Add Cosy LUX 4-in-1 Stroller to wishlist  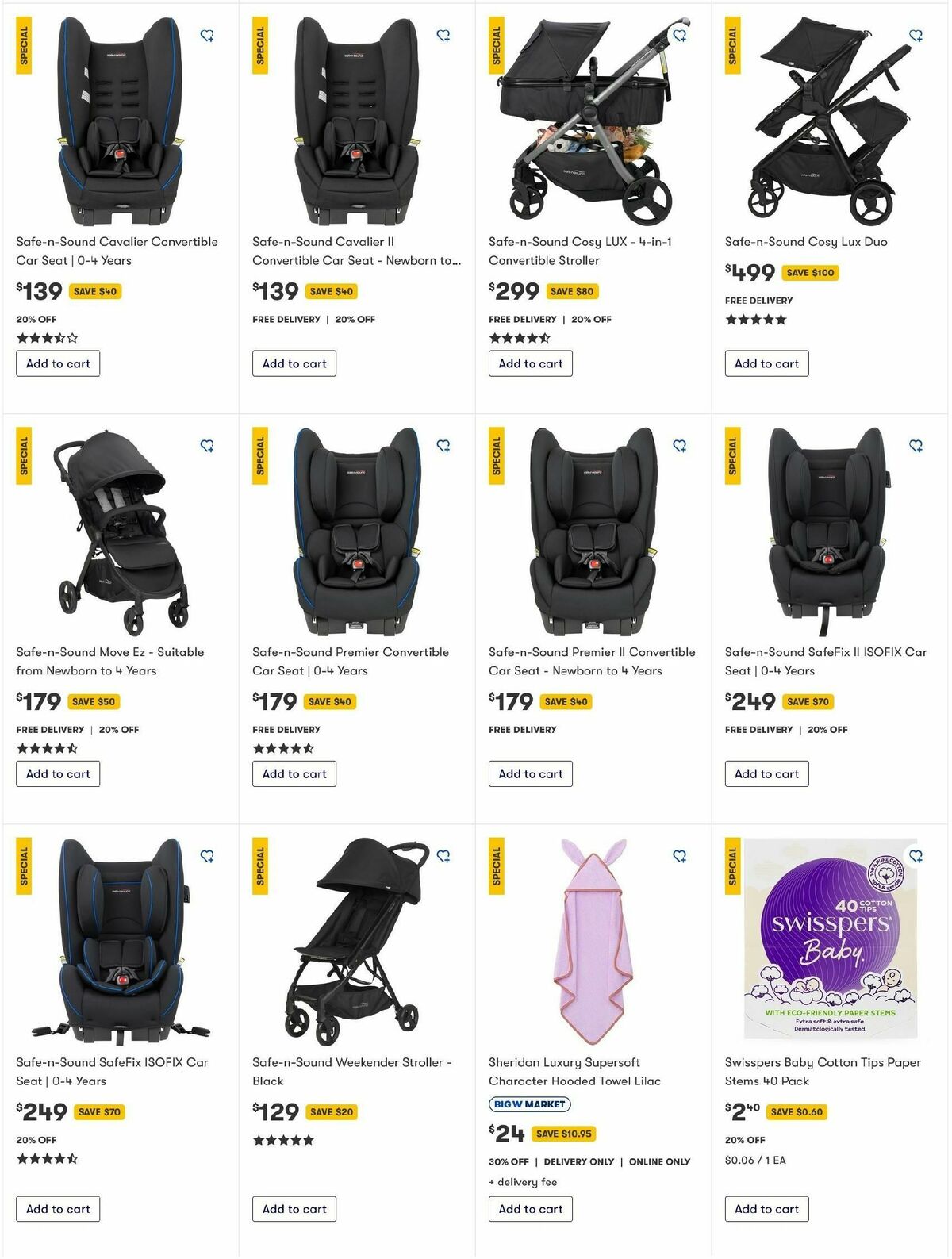(680, 36)
